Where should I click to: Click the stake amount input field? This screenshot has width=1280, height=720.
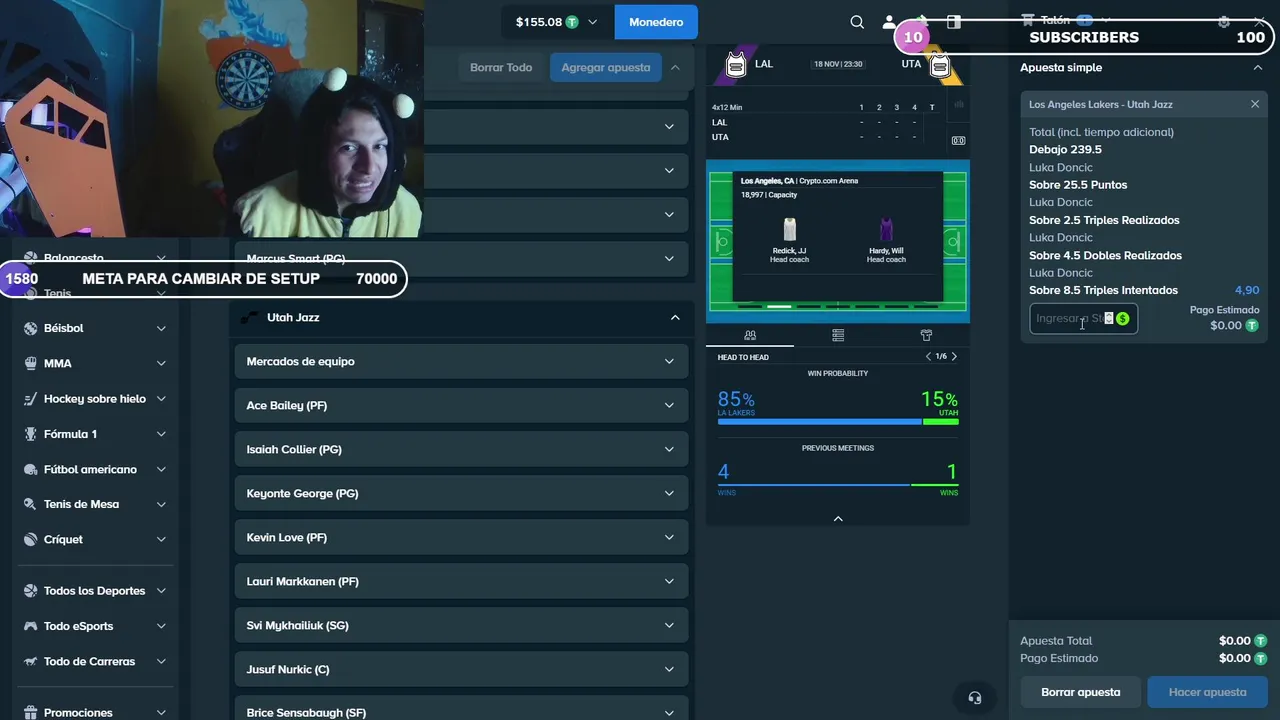click(x=1083, y=319)
